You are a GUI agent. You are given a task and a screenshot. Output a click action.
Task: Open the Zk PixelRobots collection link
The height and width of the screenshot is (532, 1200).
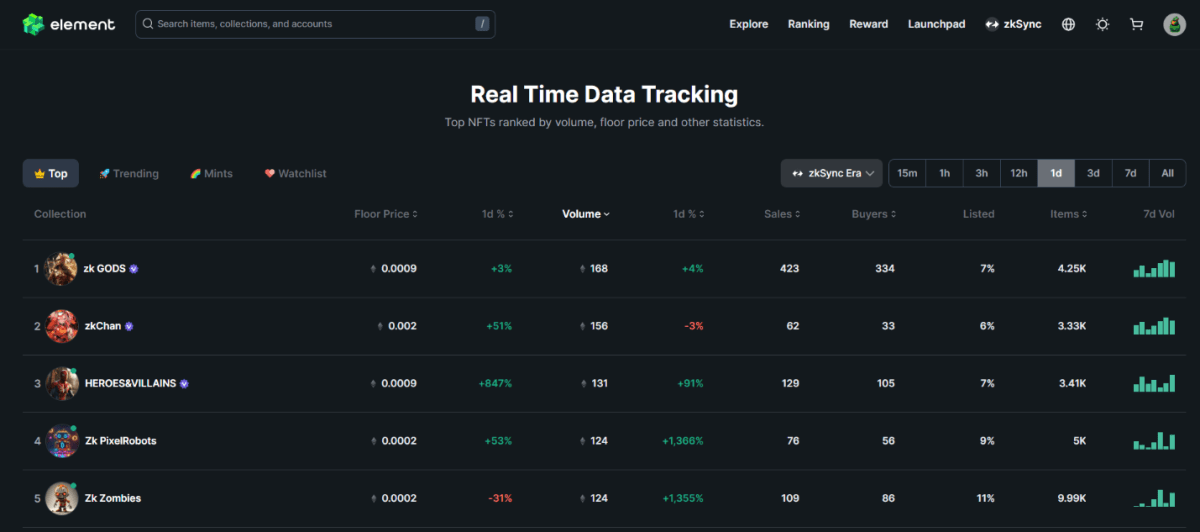(x=120, y=441)
